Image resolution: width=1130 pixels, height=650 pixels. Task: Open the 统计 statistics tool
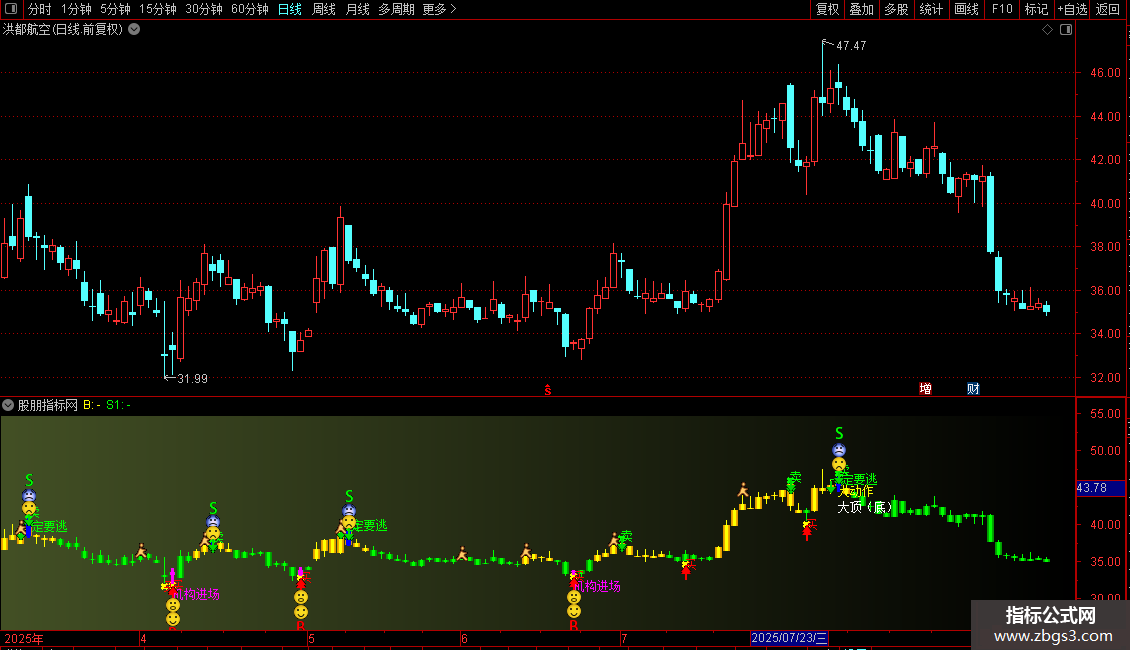tap(931, 9)
